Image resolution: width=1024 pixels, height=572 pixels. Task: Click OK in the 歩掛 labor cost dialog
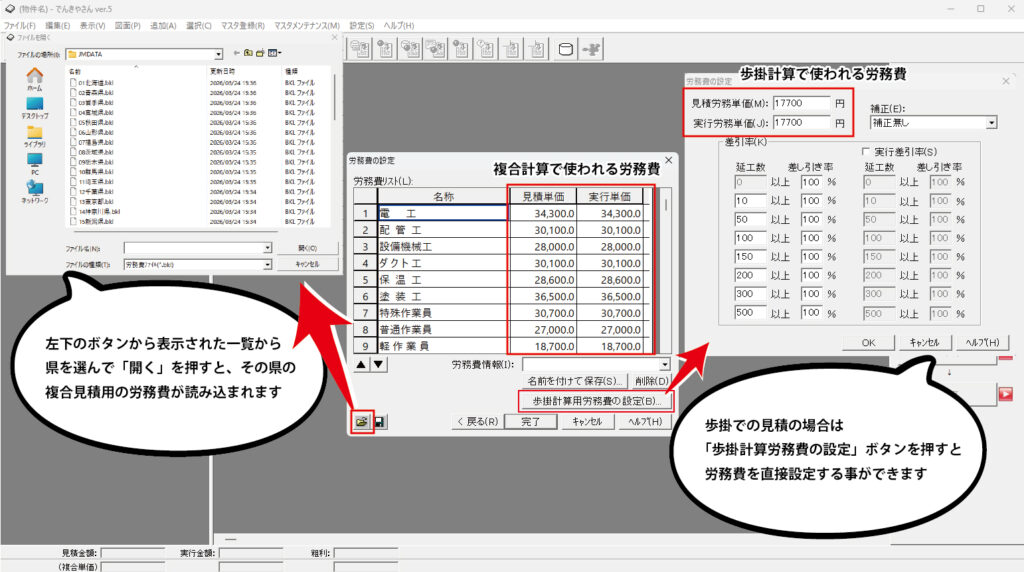[x=868, y=342]
